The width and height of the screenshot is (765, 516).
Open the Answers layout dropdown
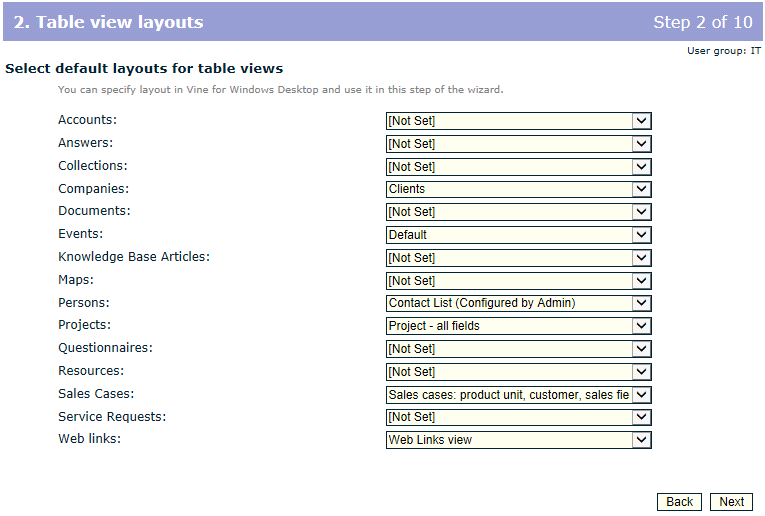click(x=519, y=144)
